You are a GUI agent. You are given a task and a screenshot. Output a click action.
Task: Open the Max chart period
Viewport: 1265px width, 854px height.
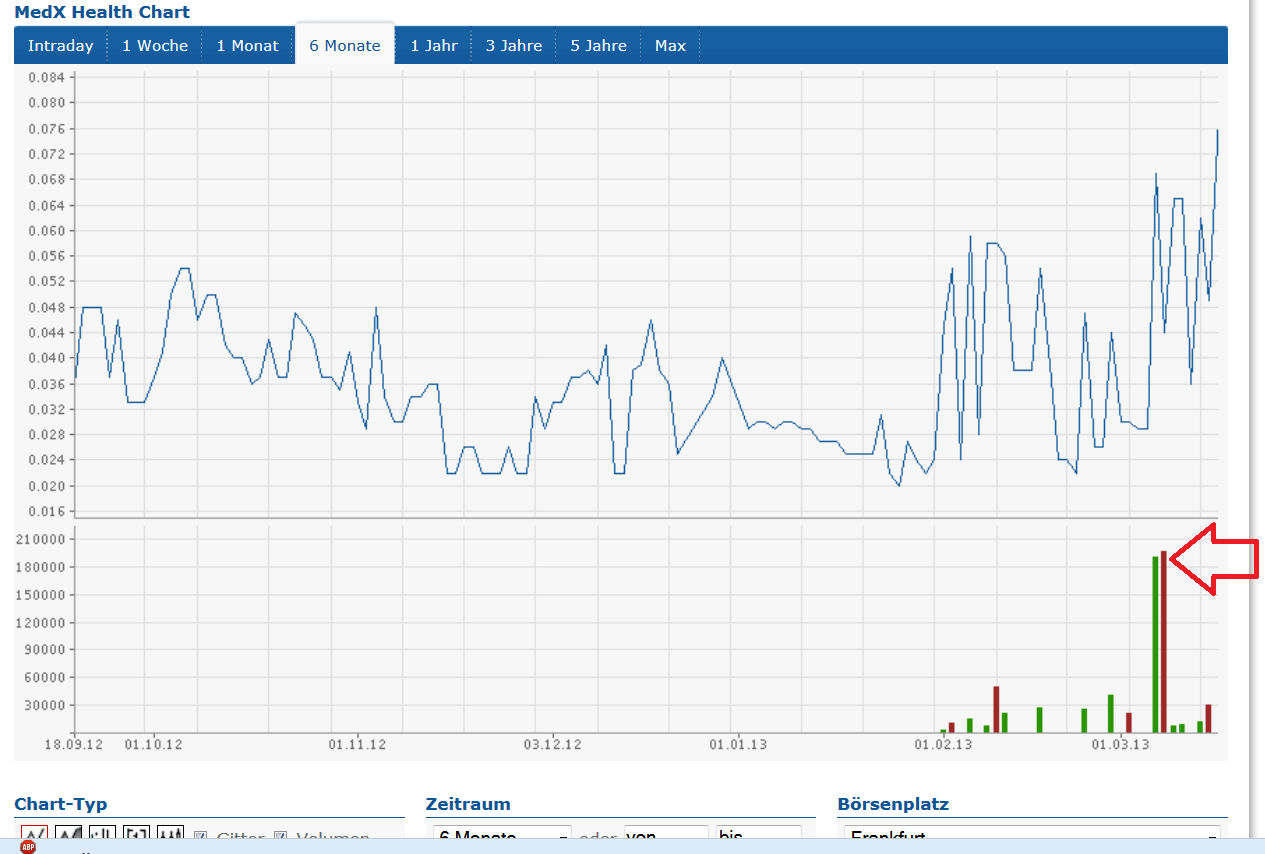tap(670, 45)
